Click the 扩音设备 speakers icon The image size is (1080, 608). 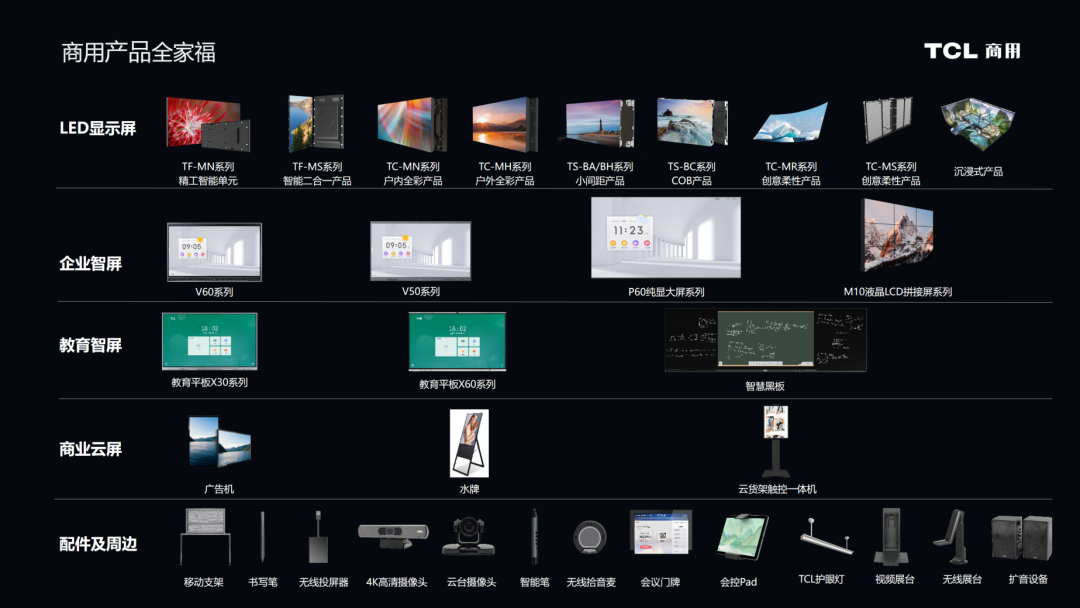[1021, 537]
